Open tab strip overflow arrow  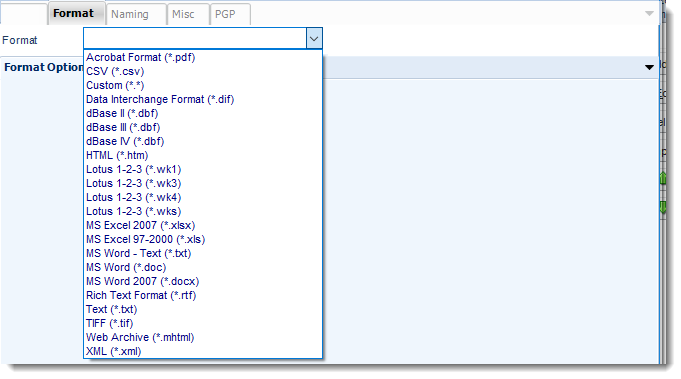(649, 13)
